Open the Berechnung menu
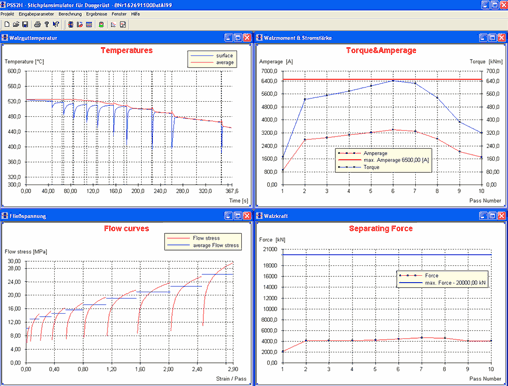Screen dimensions: 508x386 point(70,14)
